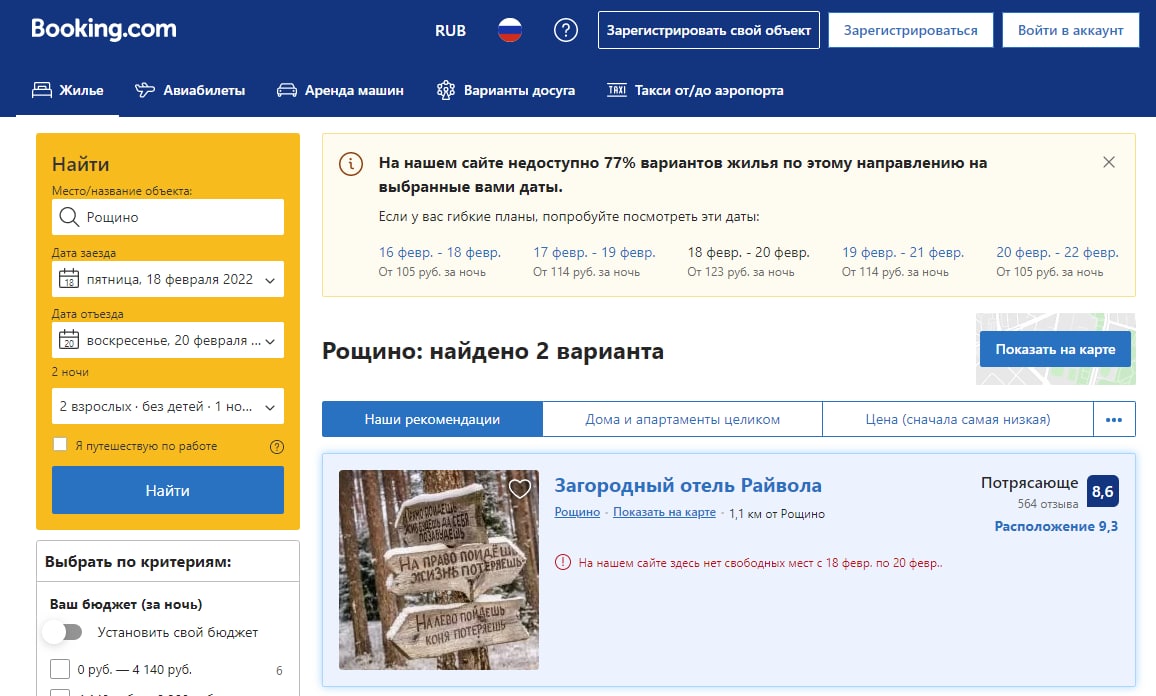Go to the Авиабилеты tab

click(x=190, y=91)
